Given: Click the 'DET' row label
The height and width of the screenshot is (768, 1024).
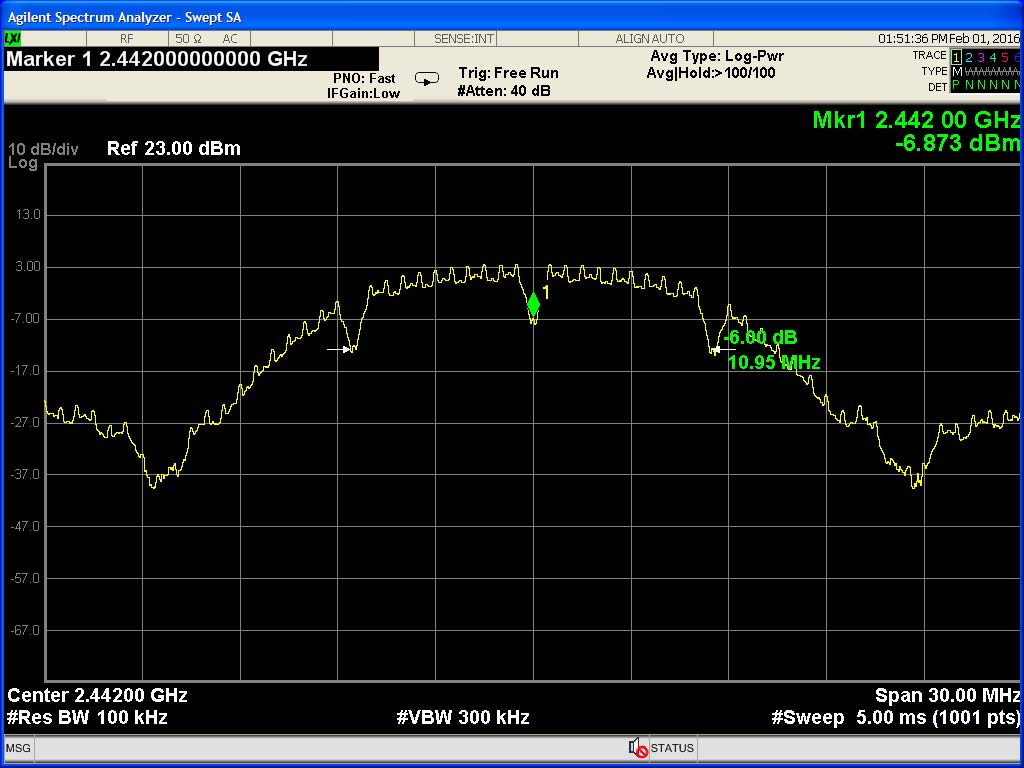Looking at the screenshot, I should (937, 87).
